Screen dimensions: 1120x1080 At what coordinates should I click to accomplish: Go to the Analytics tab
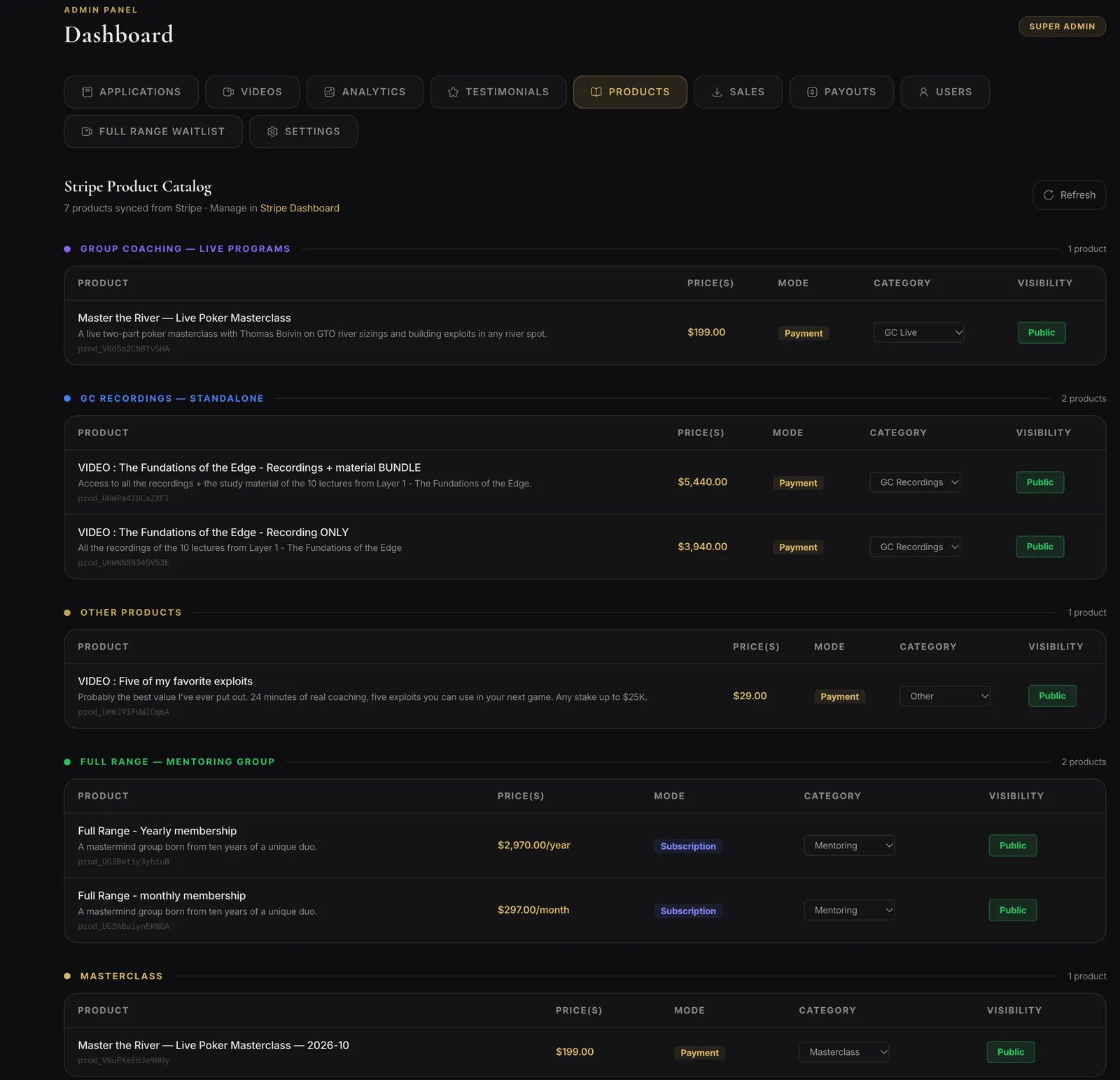(x=364, y=92)
